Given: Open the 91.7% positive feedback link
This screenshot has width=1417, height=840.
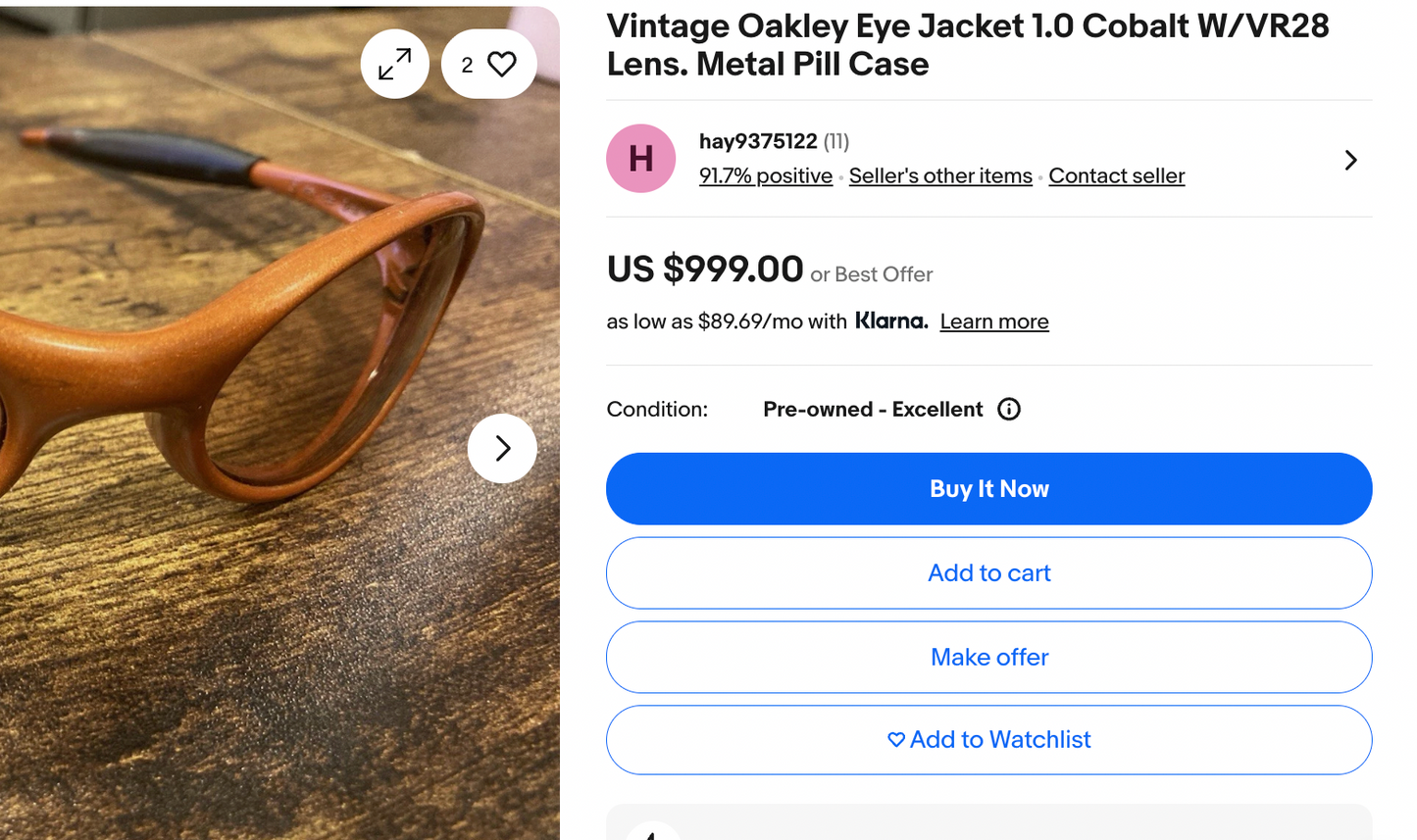Looking at the screenshot, I should [766, 175].
